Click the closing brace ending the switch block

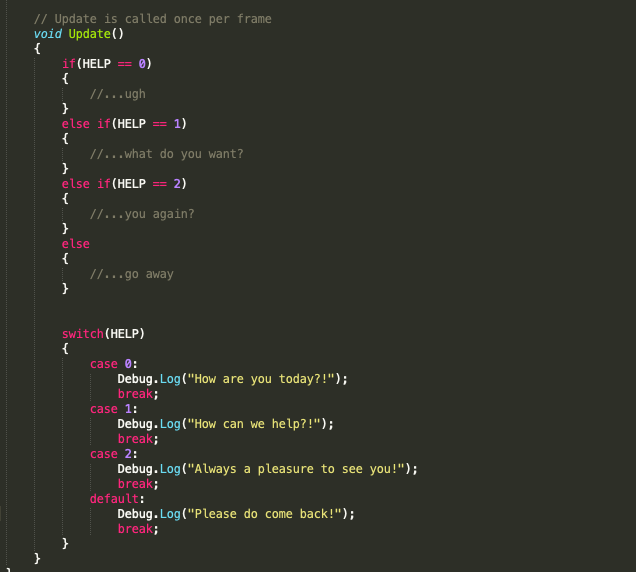65,544
